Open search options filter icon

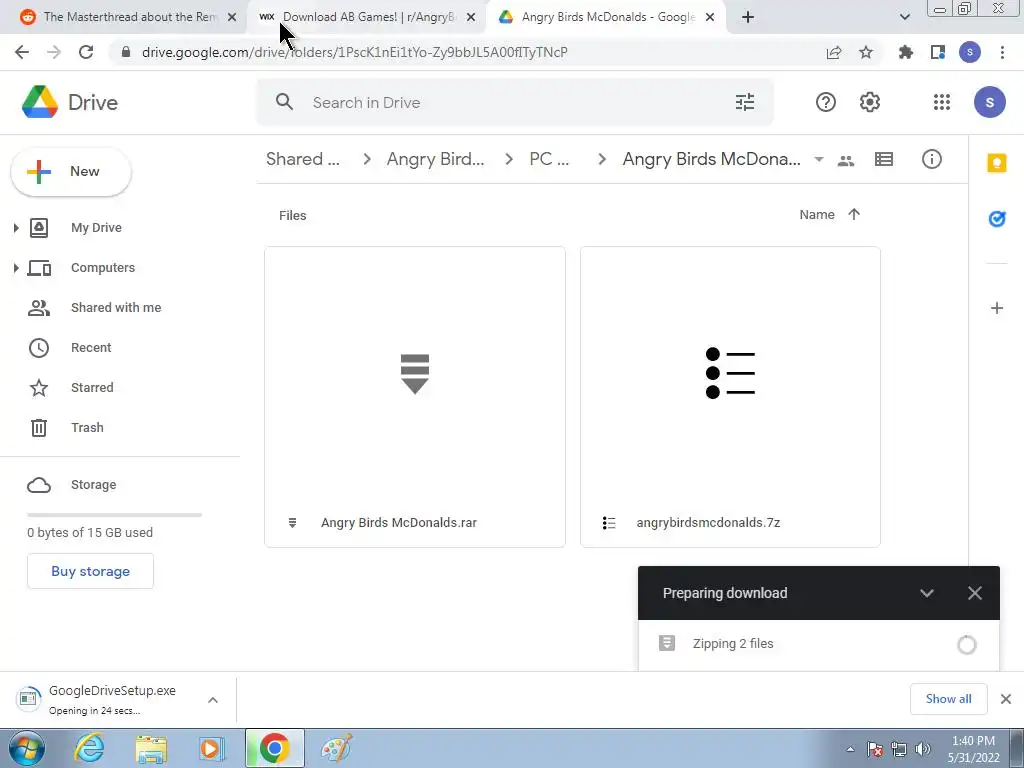coord(744,102)
